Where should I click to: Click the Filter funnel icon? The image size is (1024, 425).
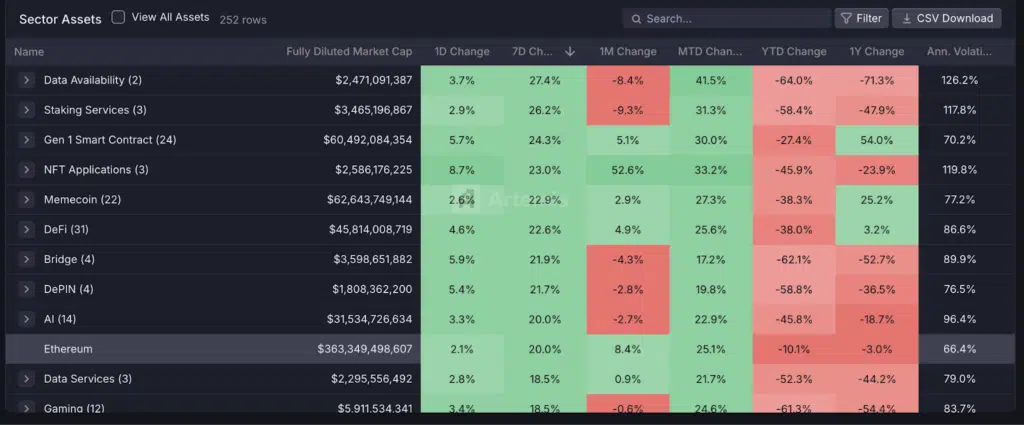pos(846,18)
